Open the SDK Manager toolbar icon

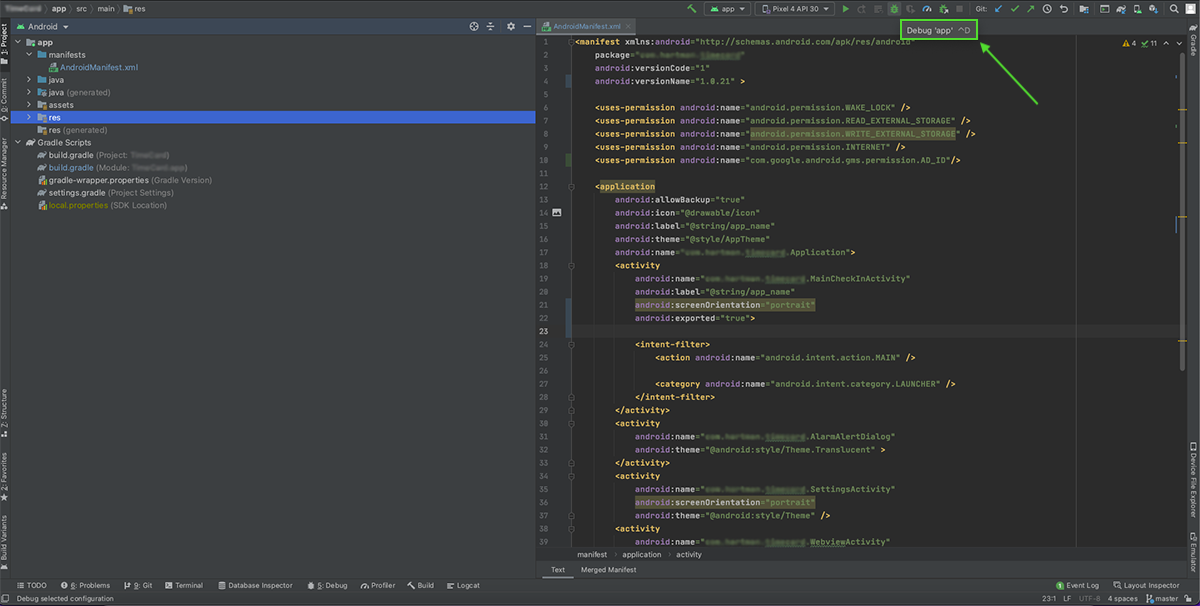(x=1154, y=7)
